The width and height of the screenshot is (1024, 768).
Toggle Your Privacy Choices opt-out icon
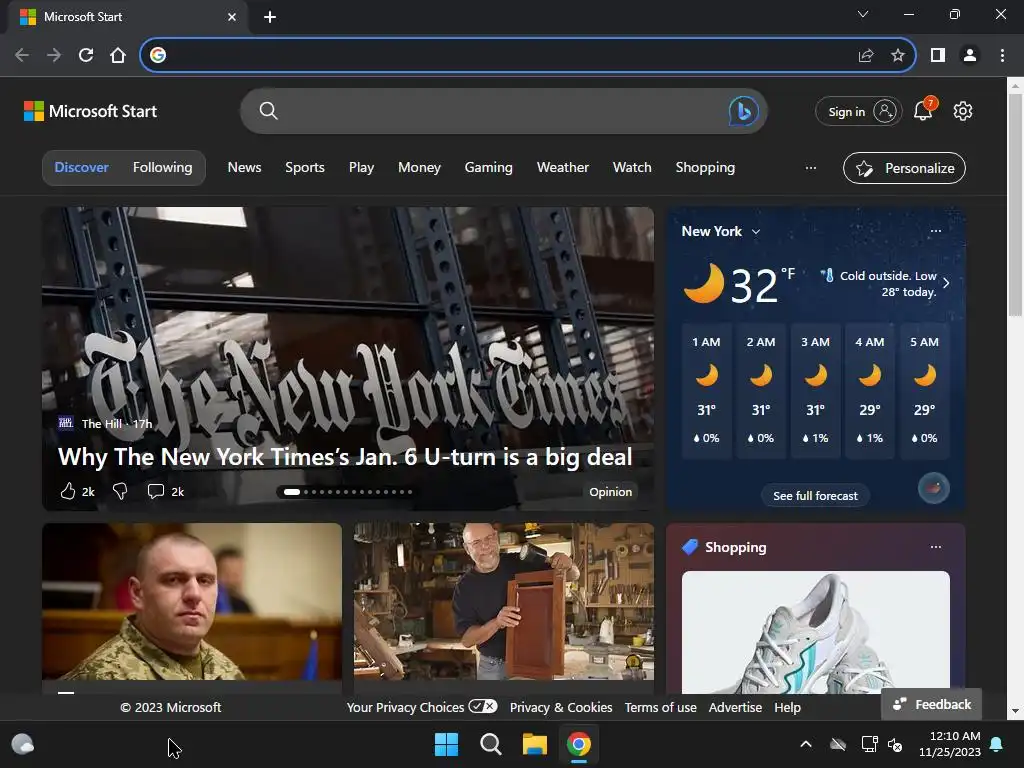483,707
